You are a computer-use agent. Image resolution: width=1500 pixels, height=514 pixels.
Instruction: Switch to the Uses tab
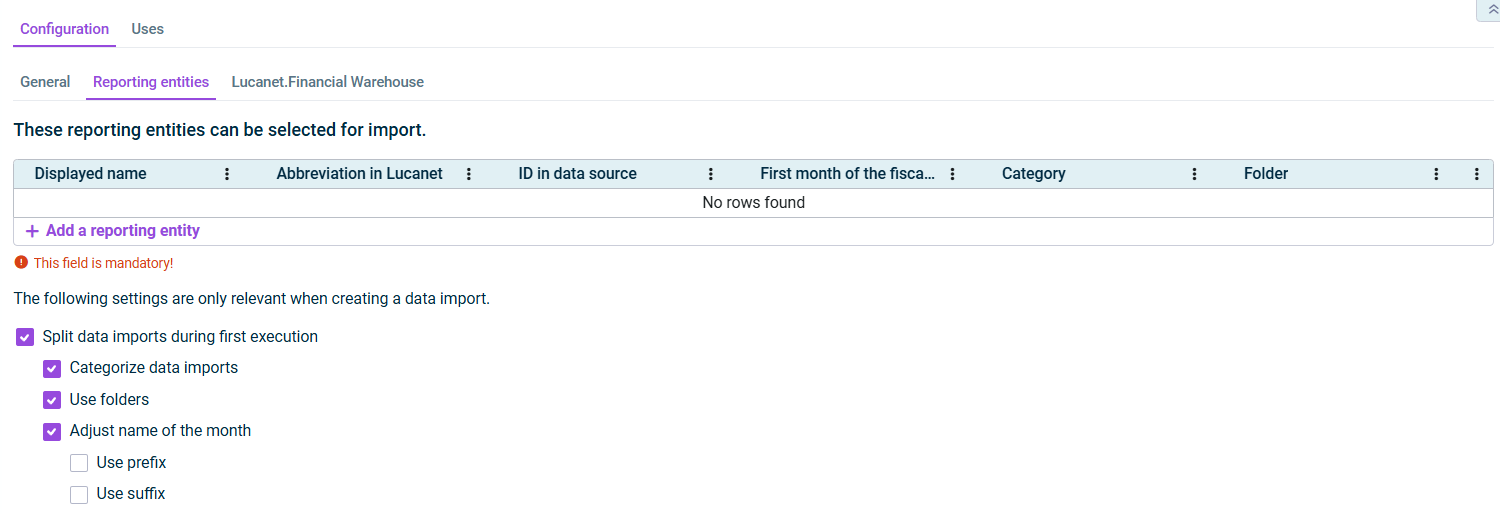pyautogui.click(x=147, y=29)
